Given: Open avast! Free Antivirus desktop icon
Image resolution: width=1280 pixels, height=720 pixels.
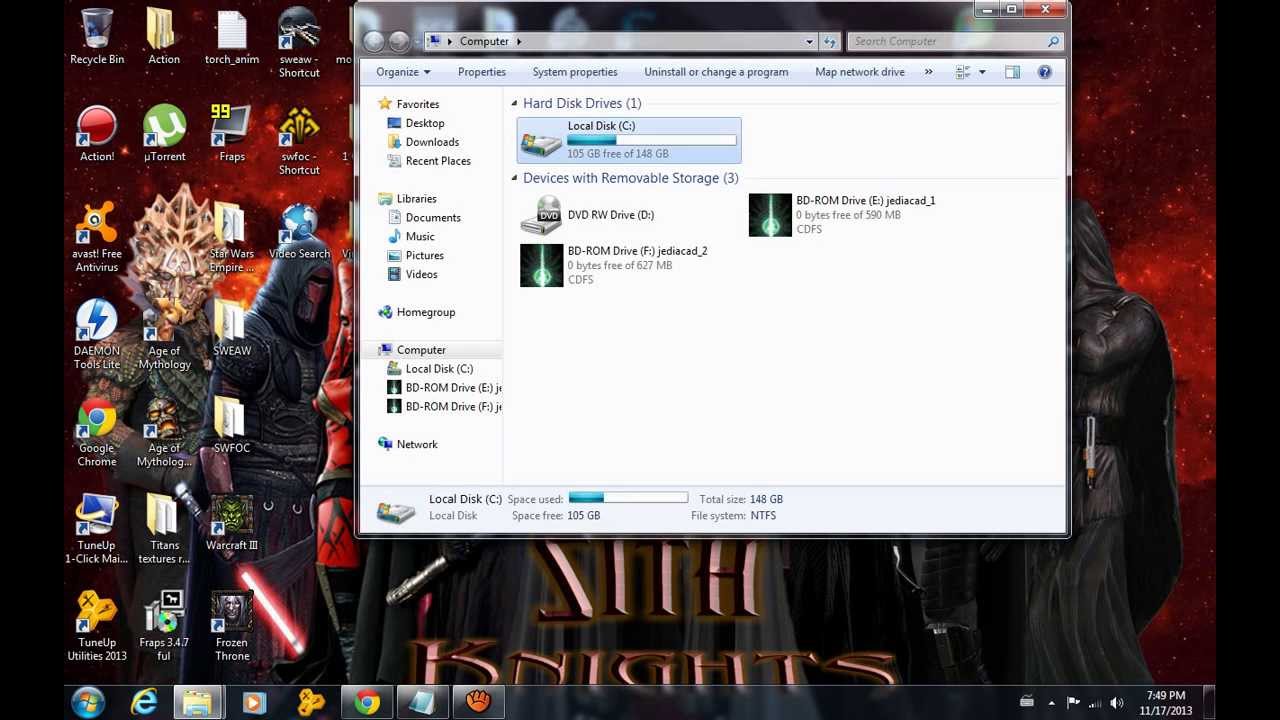Looking at the screenshot, I should (97, 238).
